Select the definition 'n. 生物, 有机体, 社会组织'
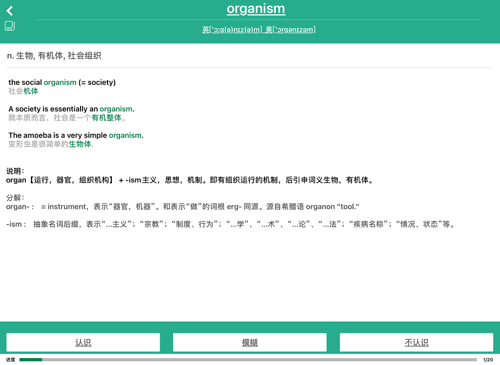 (x=54, y=56)
